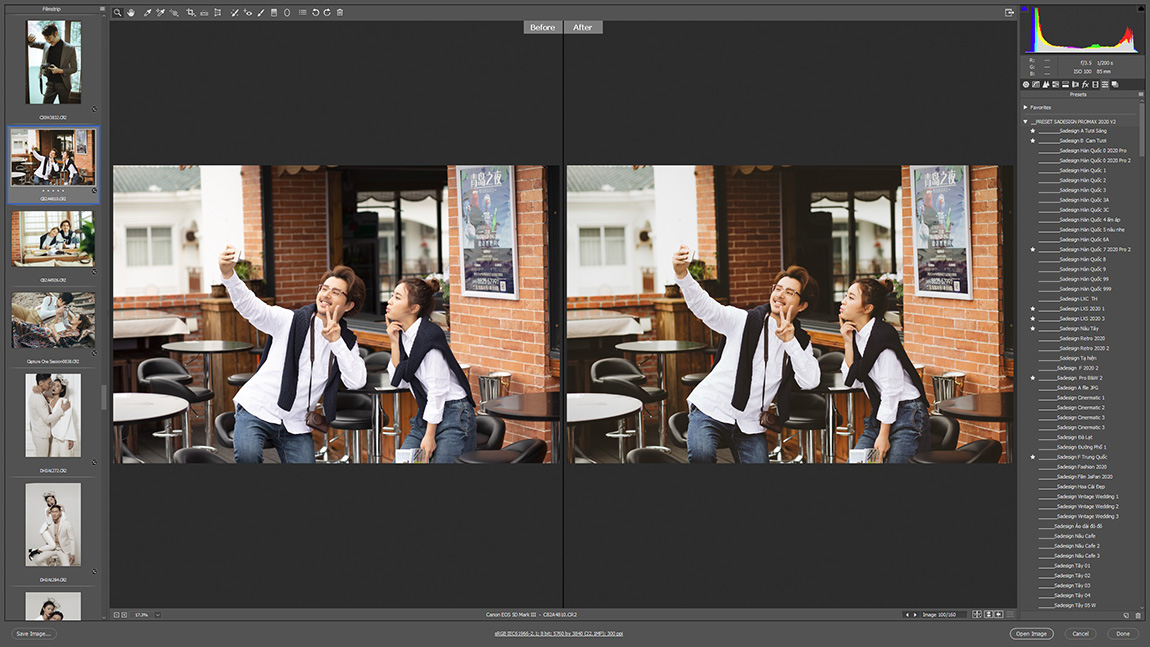Switch to the Basic panel tab

coord(1026,84)
